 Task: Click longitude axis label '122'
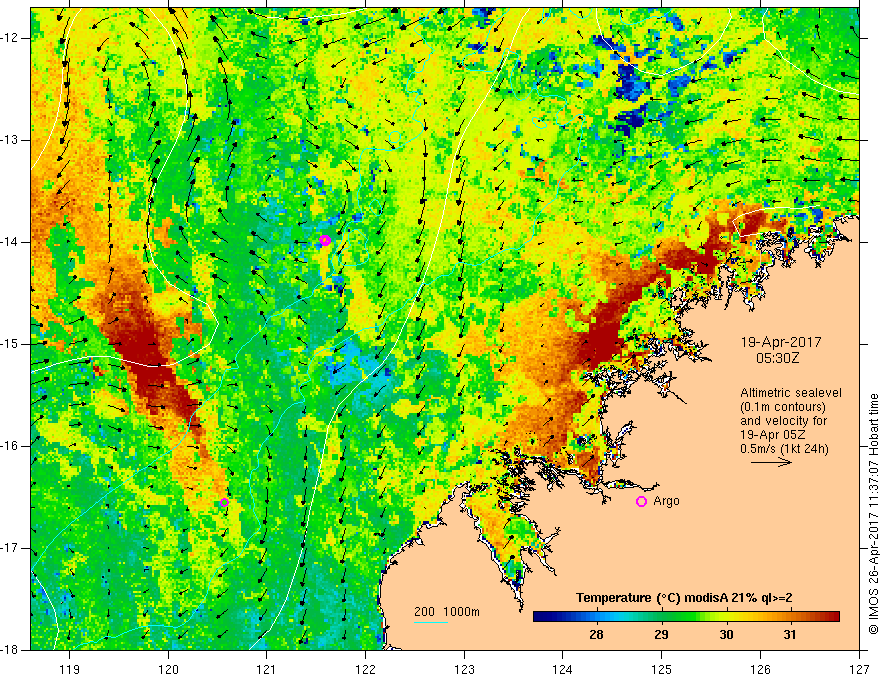pos(365,669)
